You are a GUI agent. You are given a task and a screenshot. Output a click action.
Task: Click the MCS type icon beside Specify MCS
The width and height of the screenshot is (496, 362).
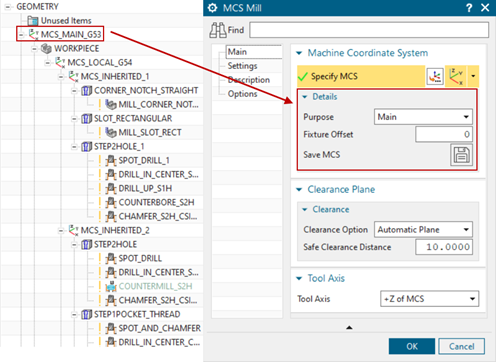[456, 76]
